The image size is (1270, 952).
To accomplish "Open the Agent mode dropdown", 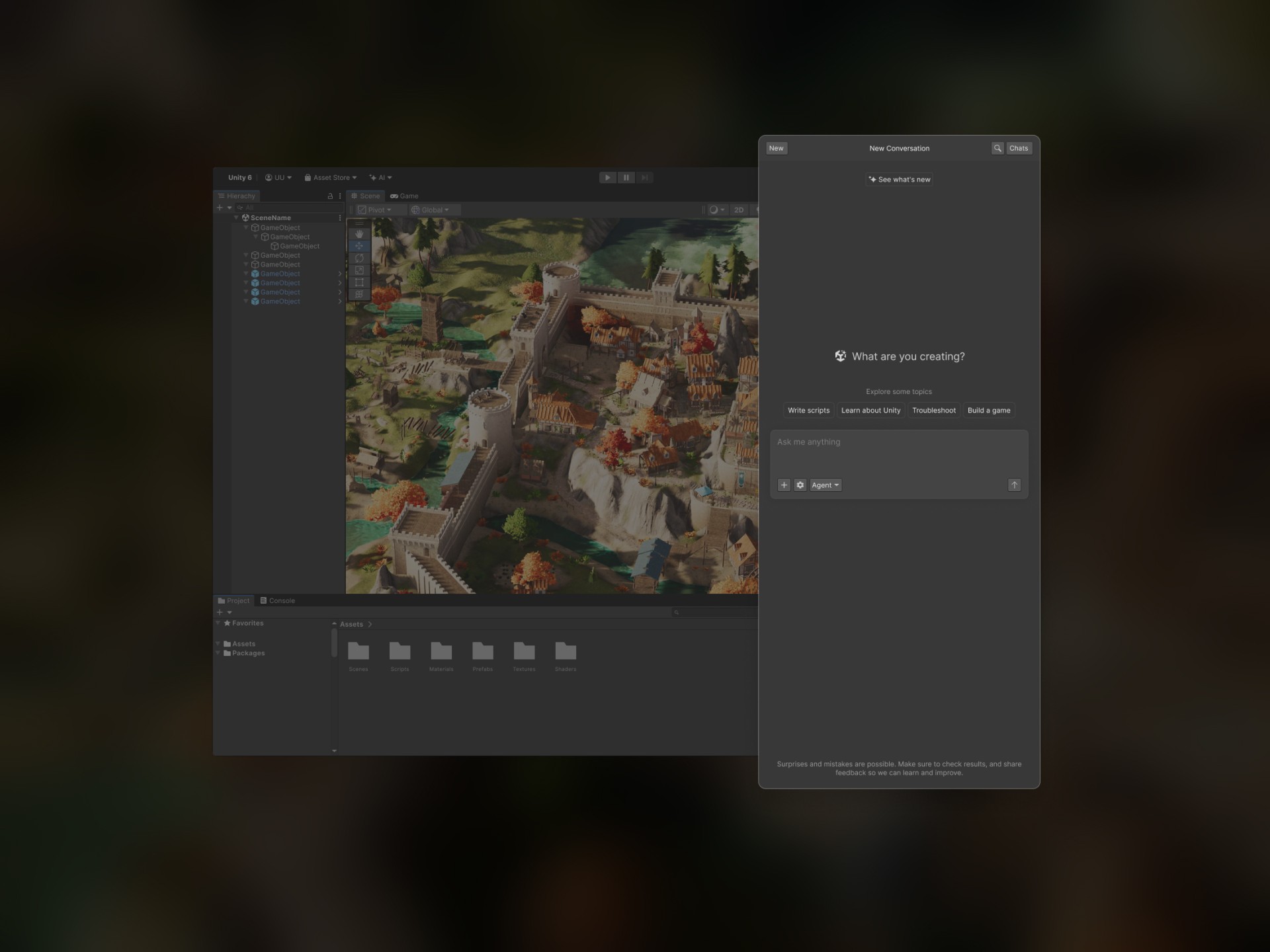I will (825, 485).
